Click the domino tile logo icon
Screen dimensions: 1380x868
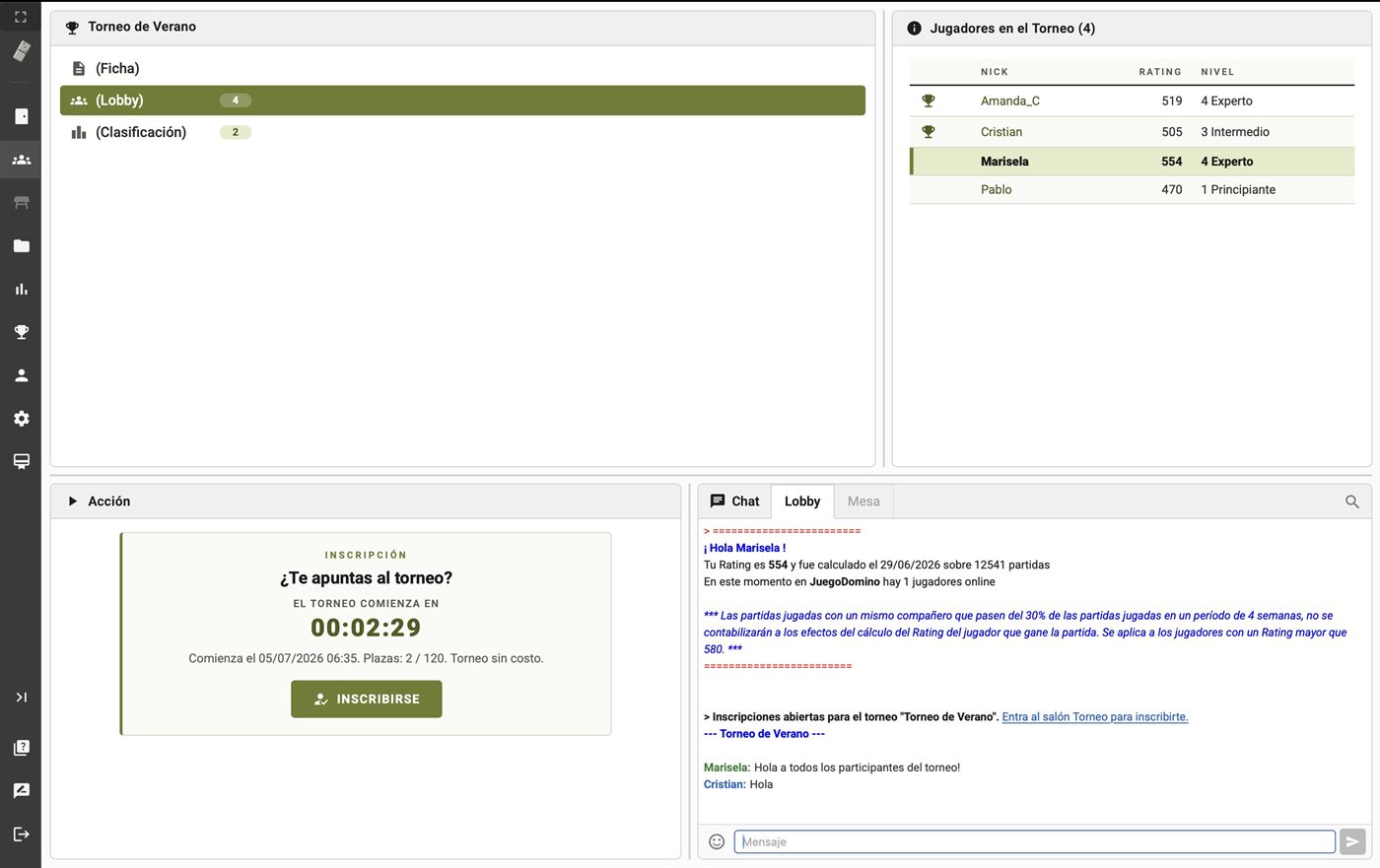21,51
